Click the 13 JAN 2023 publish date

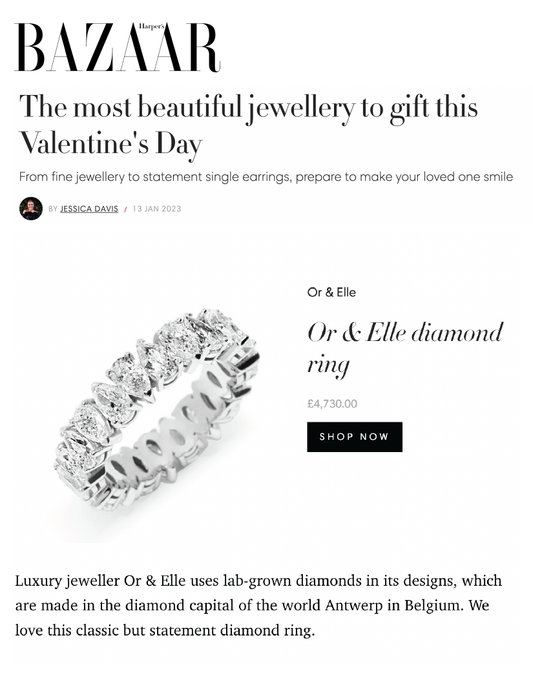point(157,209)
